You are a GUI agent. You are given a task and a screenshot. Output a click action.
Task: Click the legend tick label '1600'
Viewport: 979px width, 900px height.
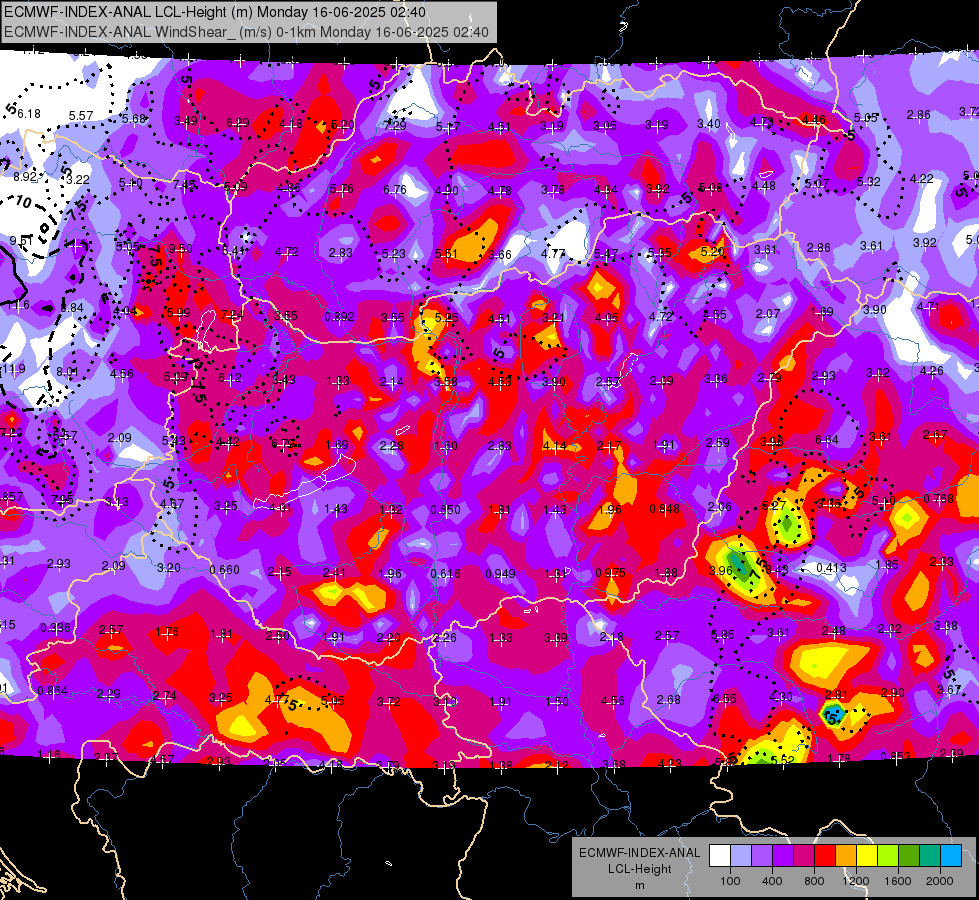898,881
